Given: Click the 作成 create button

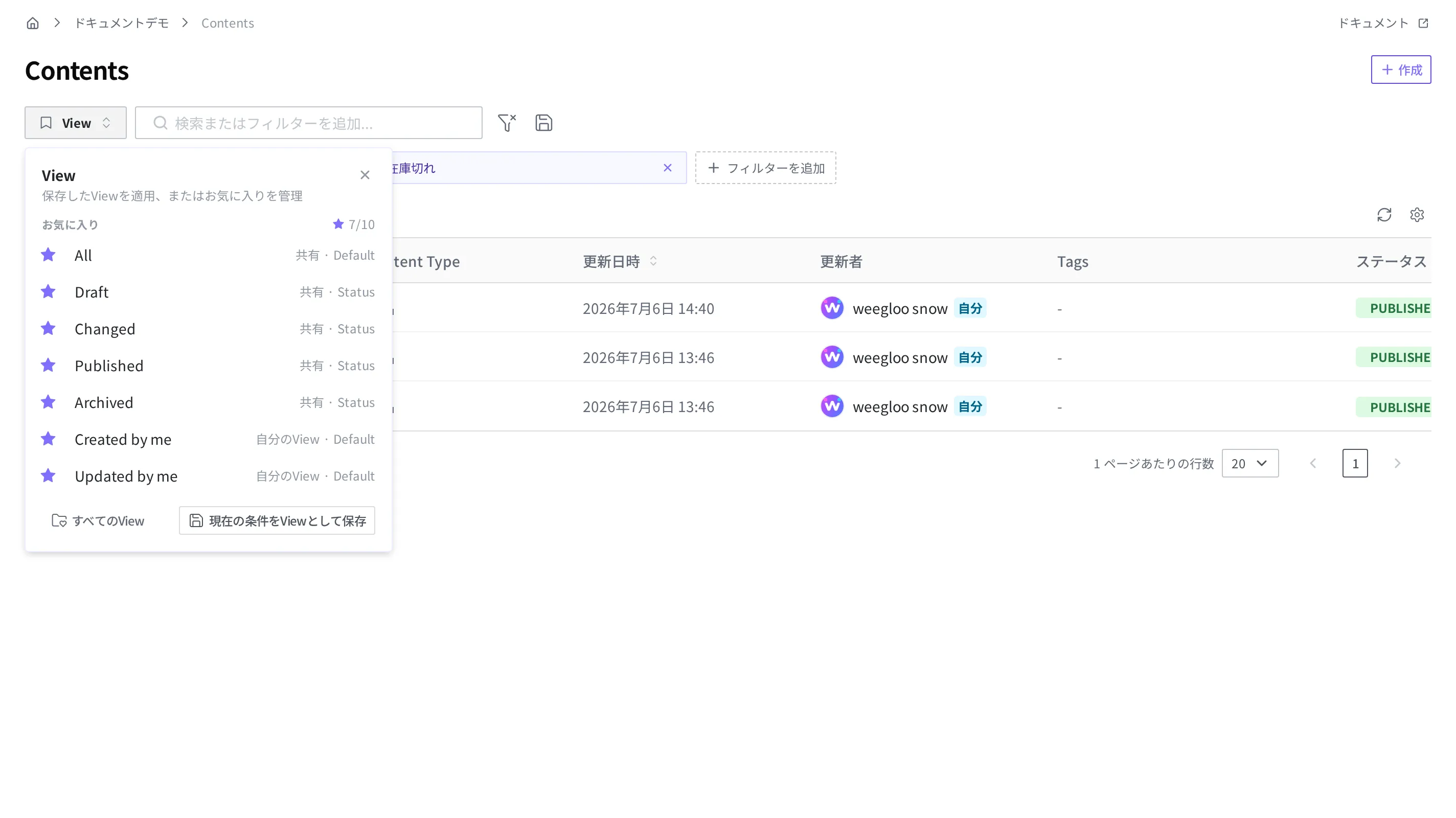Looking at the screenshot, I should tap(1401, 70).
